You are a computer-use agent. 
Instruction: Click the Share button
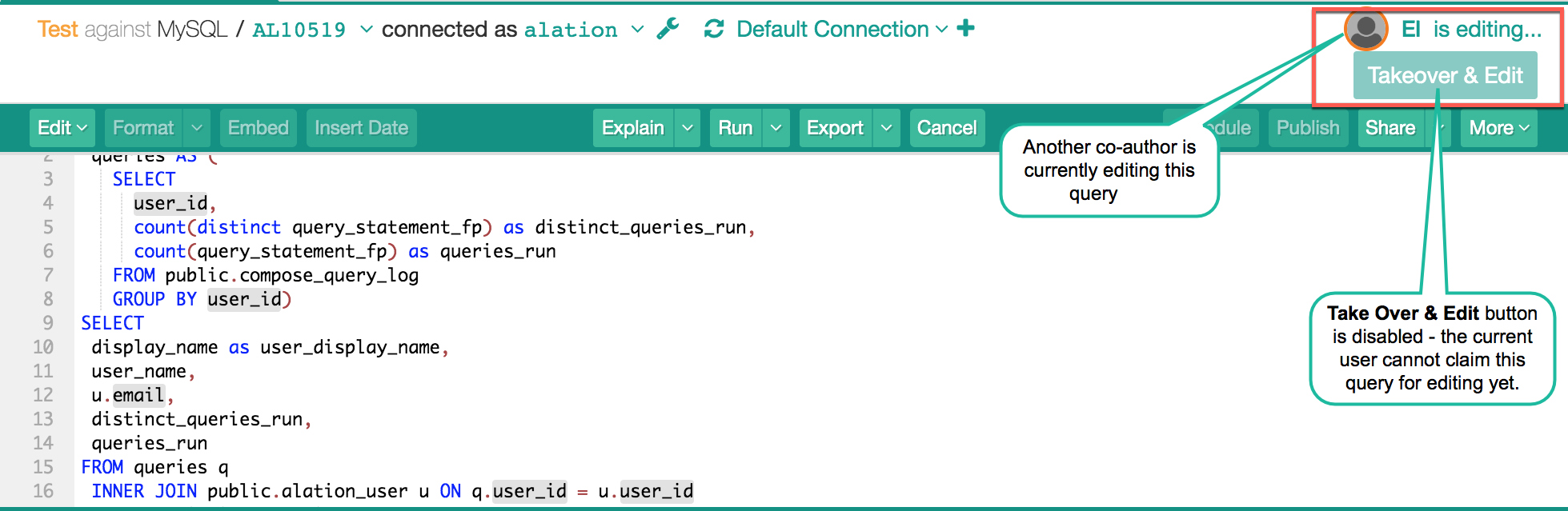click(x=1390, y=128)
